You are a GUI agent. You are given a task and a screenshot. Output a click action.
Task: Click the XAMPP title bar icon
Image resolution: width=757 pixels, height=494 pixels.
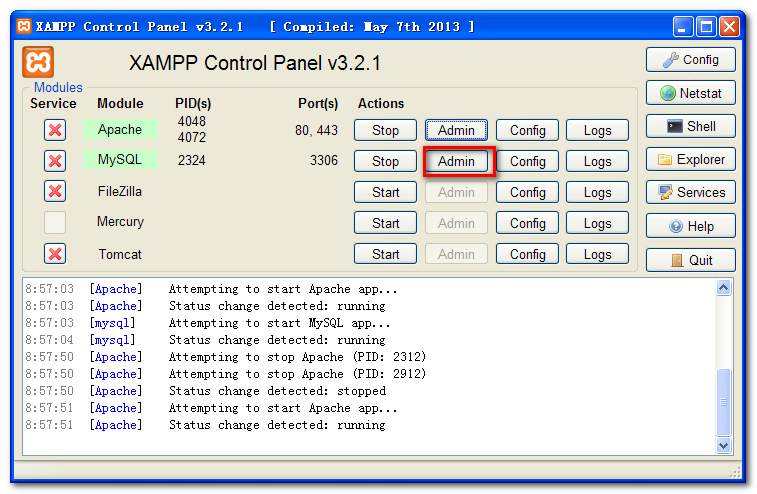click(x=24, y=26)
